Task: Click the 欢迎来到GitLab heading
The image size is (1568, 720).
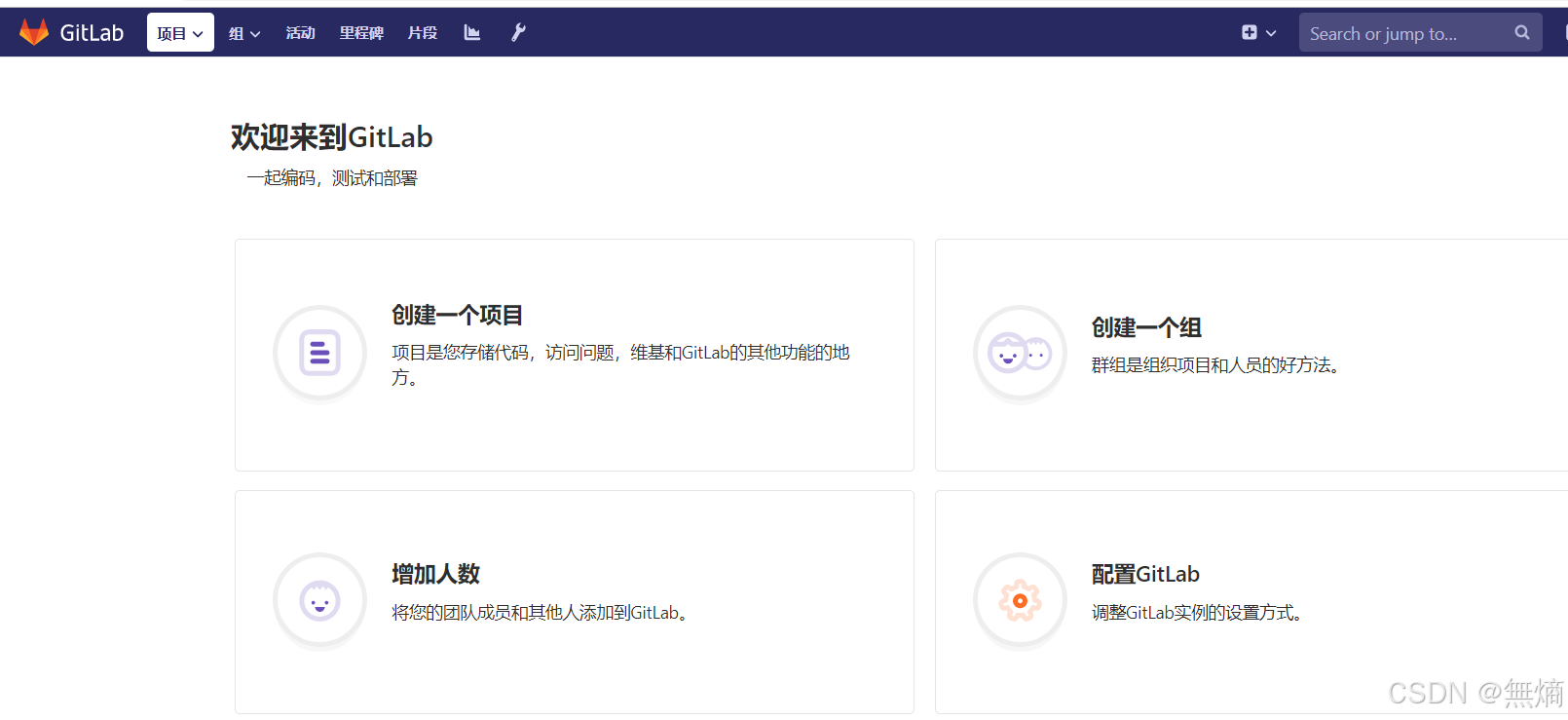Action: (x=331, y=137)
